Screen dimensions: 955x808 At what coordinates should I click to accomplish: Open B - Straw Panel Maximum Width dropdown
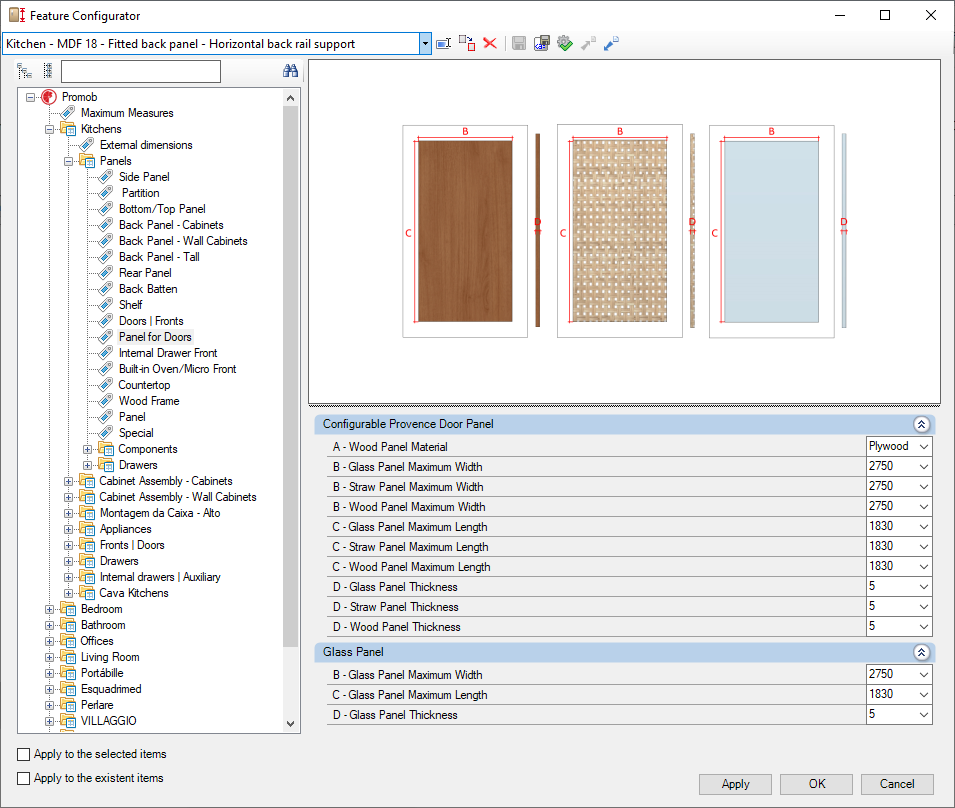[x=924, y=487]
